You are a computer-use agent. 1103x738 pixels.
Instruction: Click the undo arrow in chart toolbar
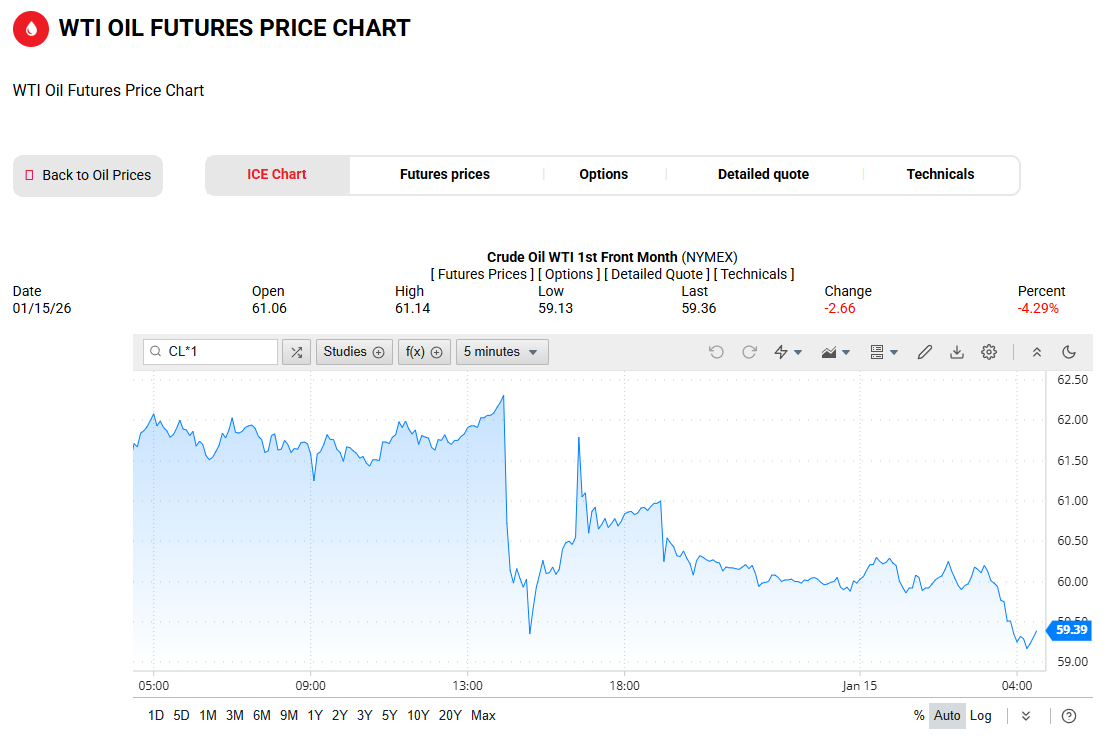716,352
